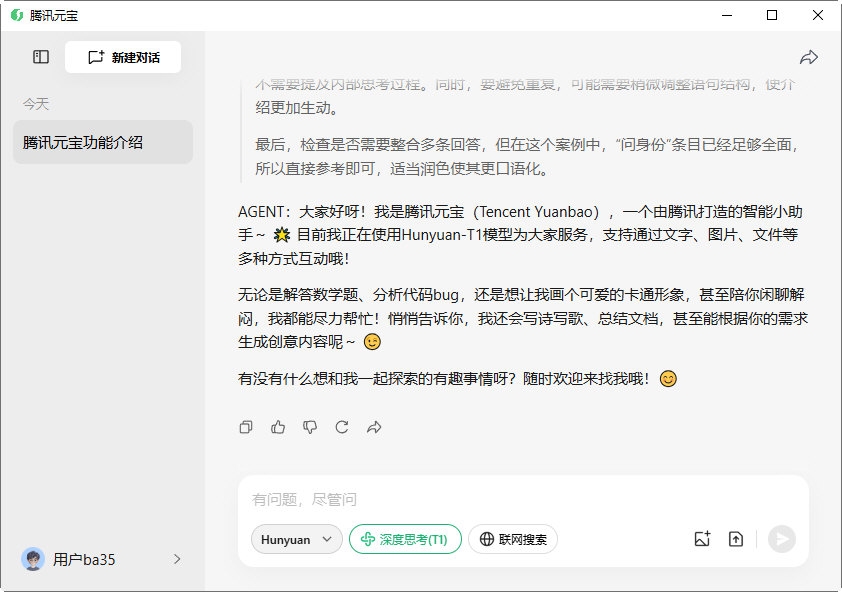842x592 pixels.
Task: Give the reply a thumbs up
Action: click(x=278, y=427)
